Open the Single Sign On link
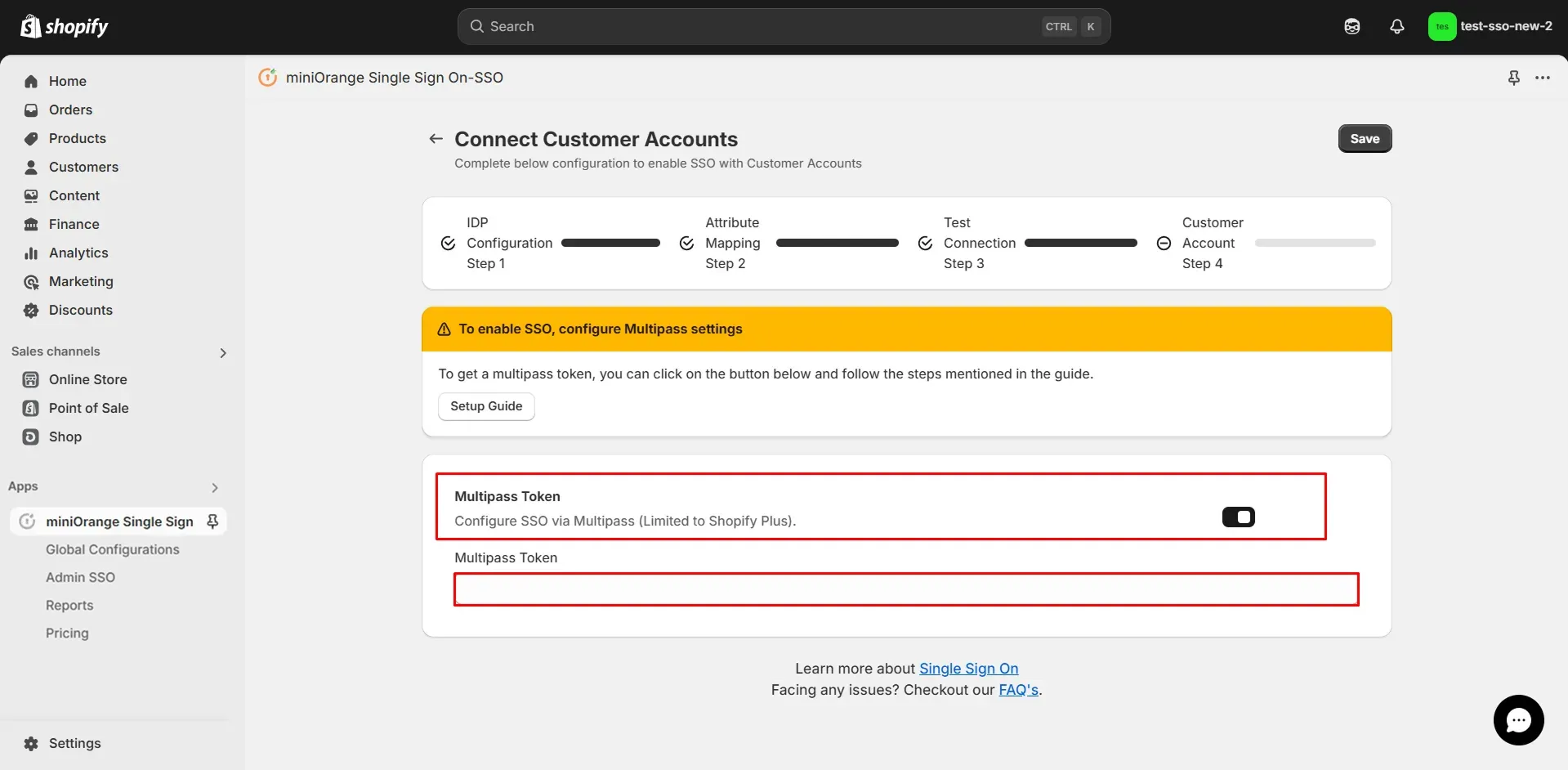 tap(968, 669)
